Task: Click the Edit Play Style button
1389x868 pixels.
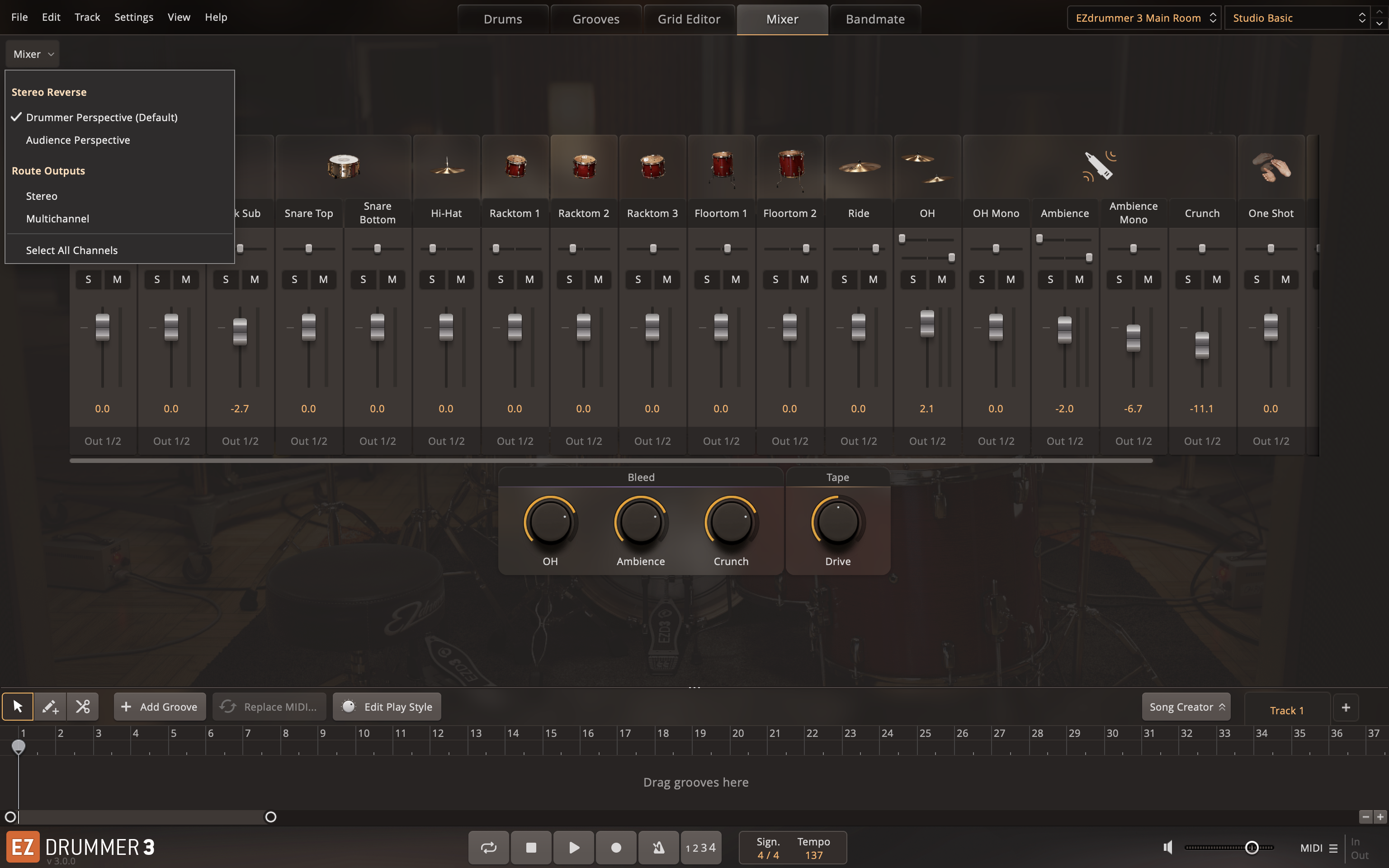Action: coord(387,706)
